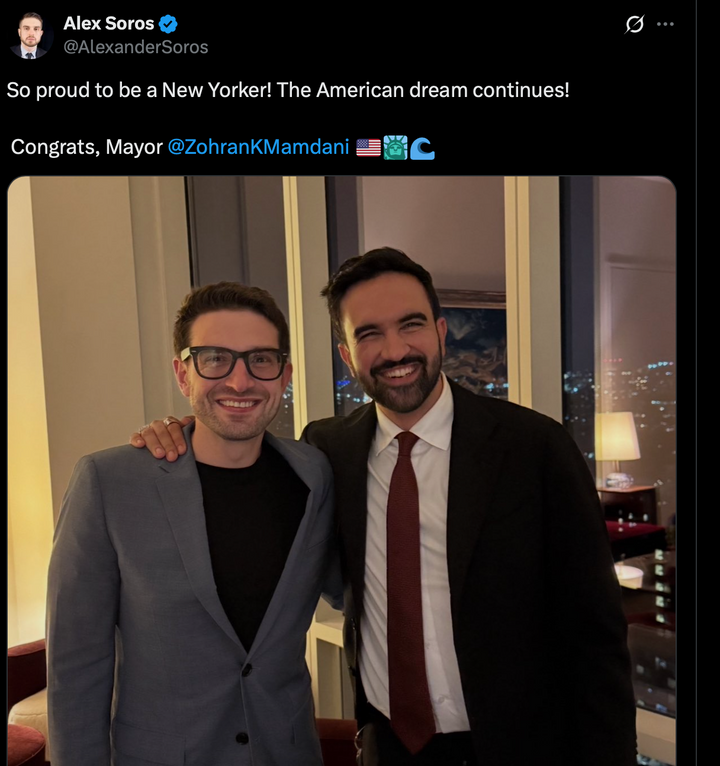Open the post's more options ellipsis
720x766 pixels.
[665, 25]
